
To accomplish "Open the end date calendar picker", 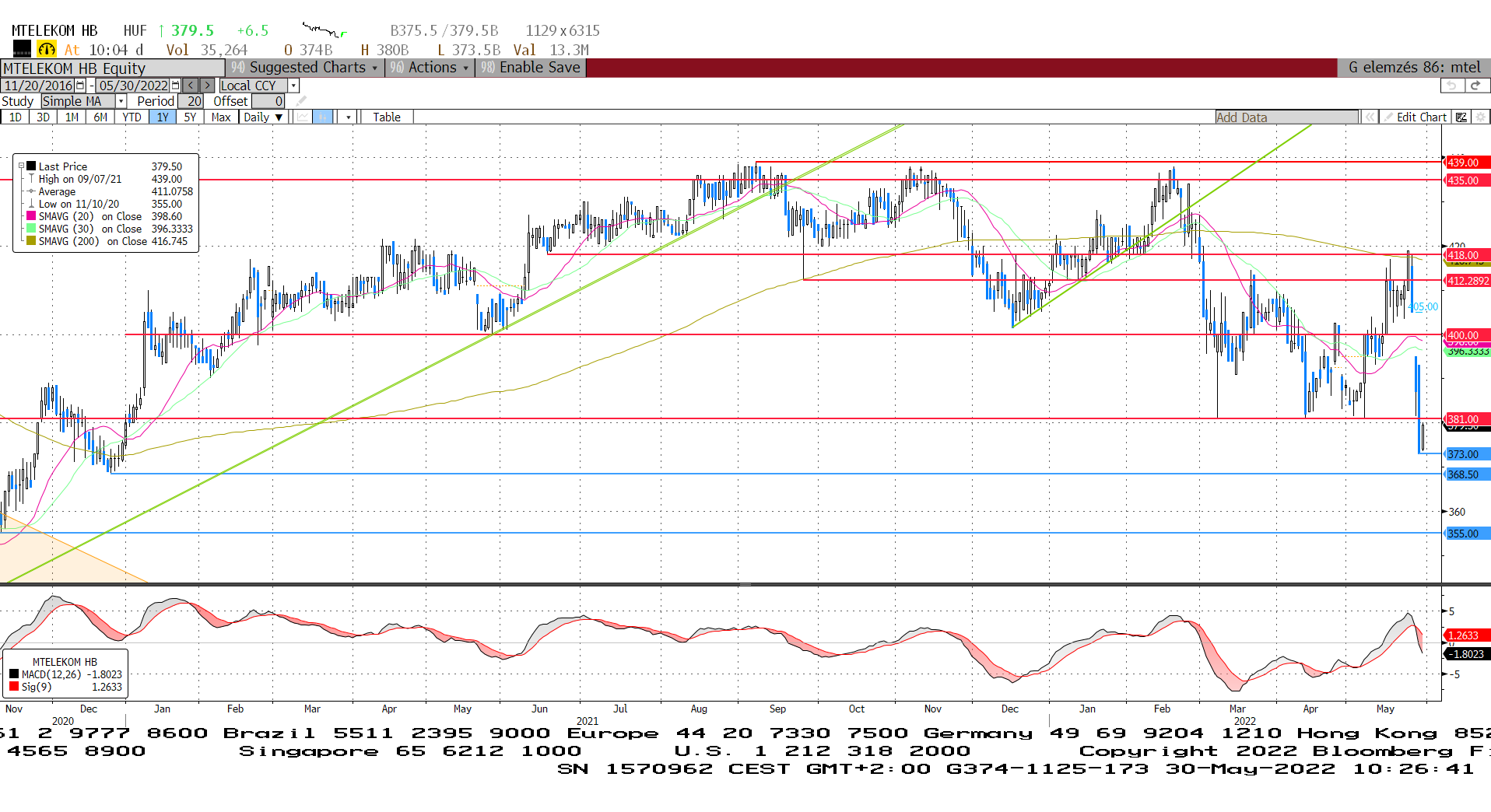I will point(175,86).
